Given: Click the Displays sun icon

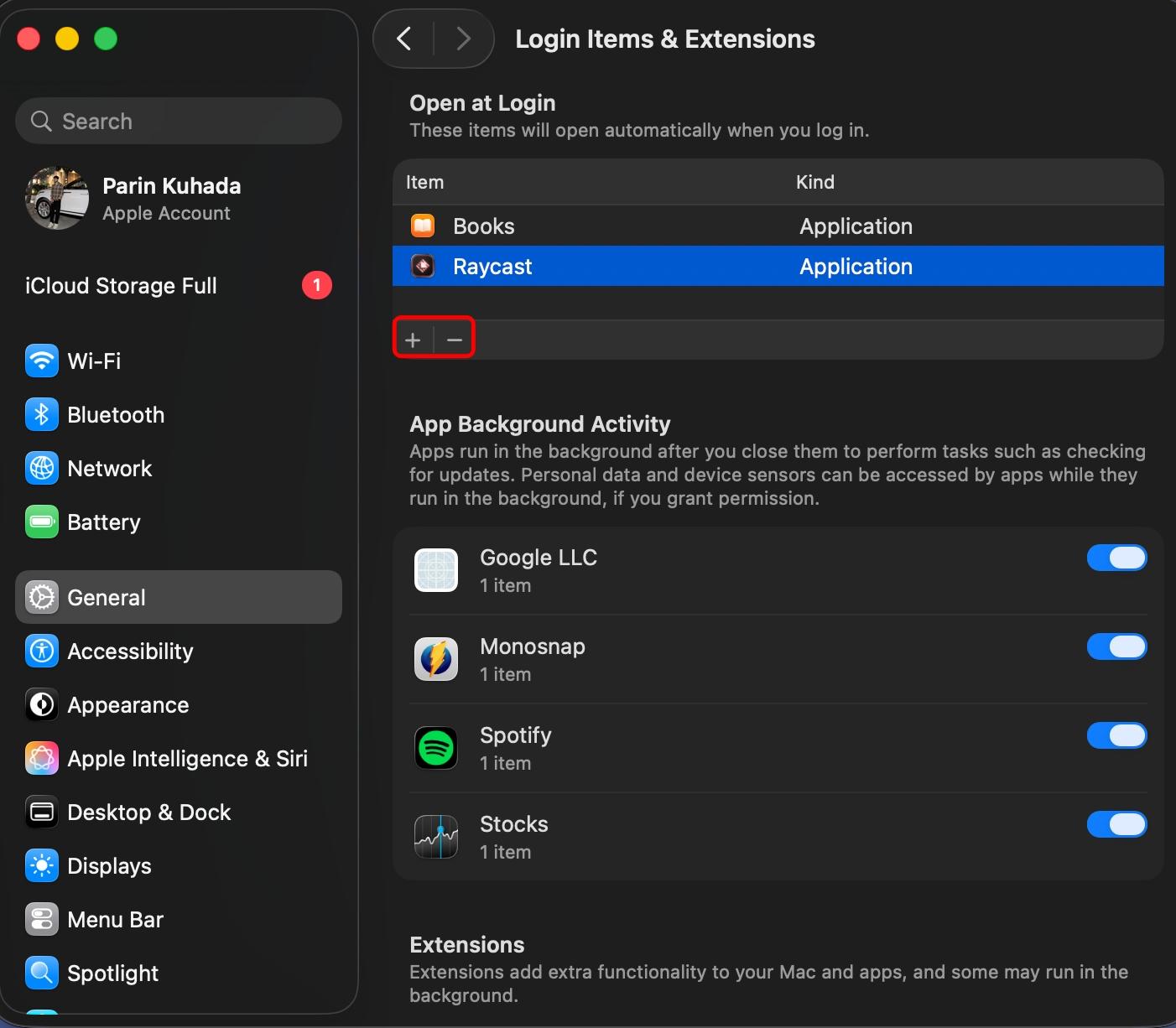Looking at the screenshot, I should click(x=42, y=866).
